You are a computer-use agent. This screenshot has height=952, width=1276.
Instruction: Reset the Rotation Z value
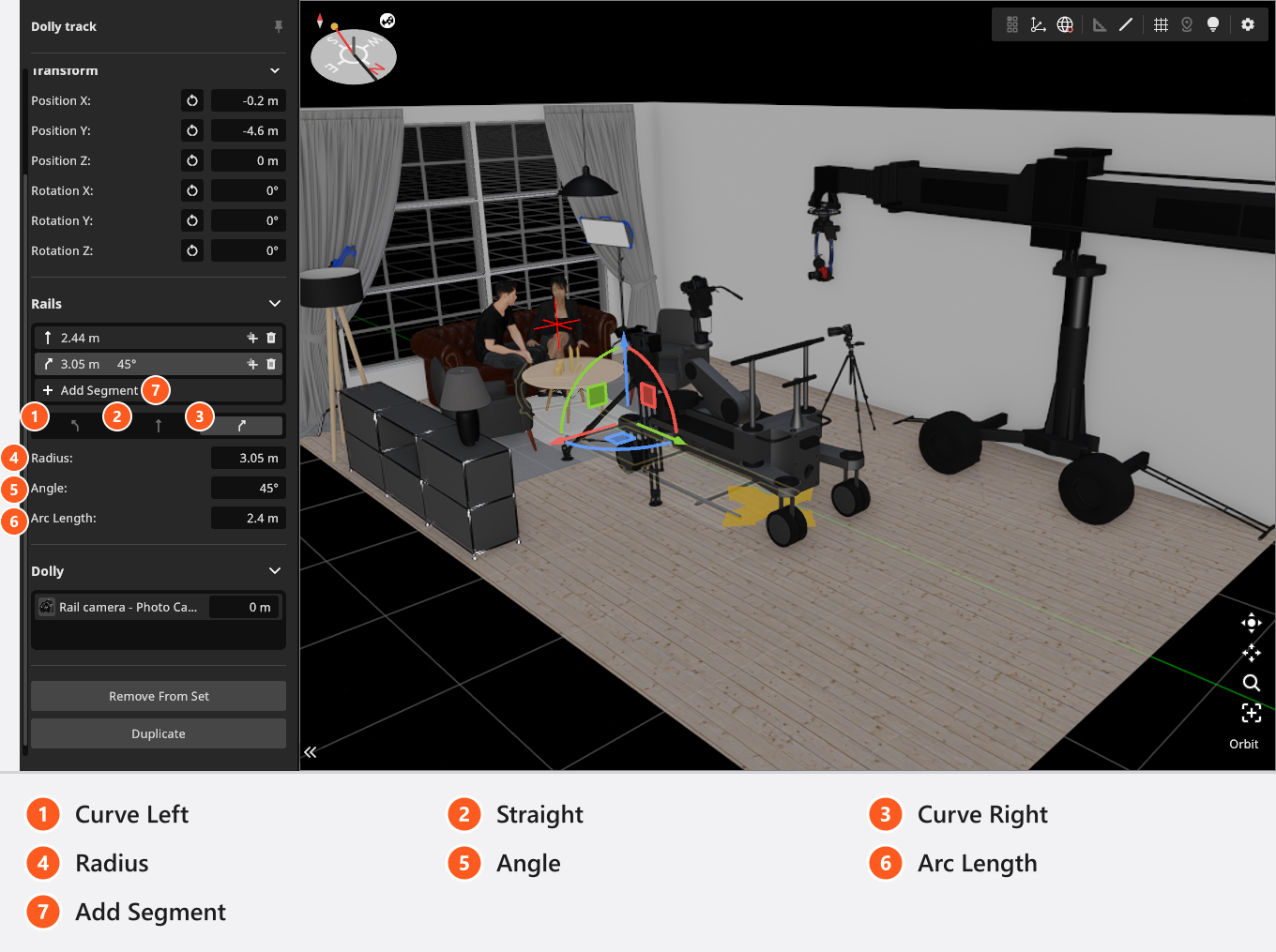click(192, 250)
